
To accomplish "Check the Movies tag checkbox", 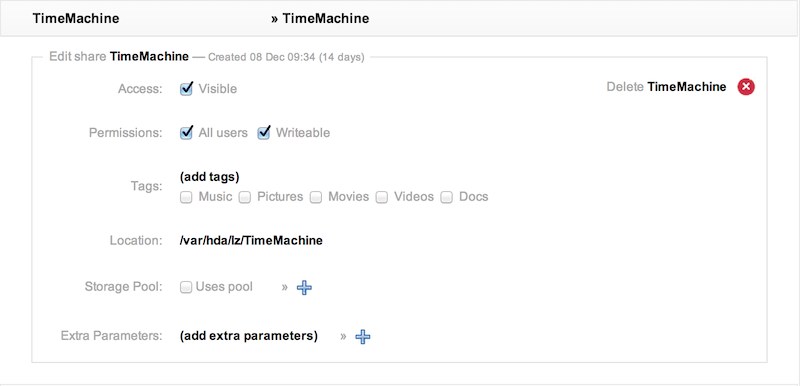I will tap(316, 197).
